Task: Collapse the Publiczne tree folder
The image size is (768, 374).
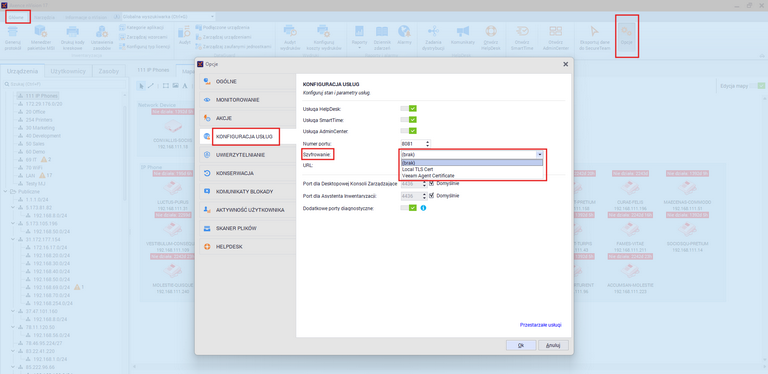Action: tap(6, 191)
